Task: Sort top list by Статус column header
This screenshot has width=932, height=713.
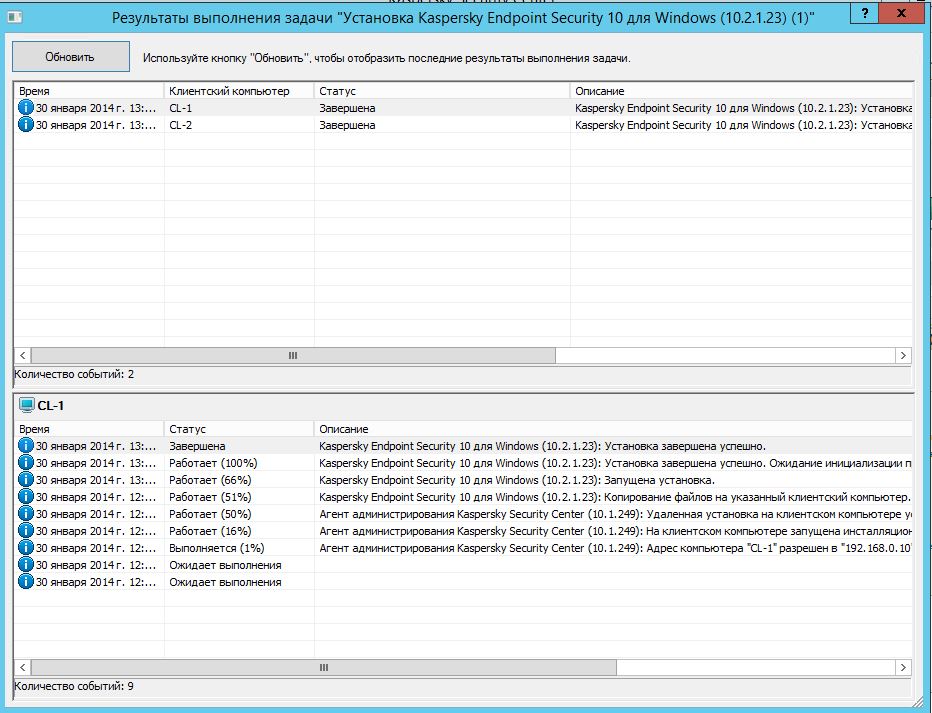Action: (x=442, y=91)
